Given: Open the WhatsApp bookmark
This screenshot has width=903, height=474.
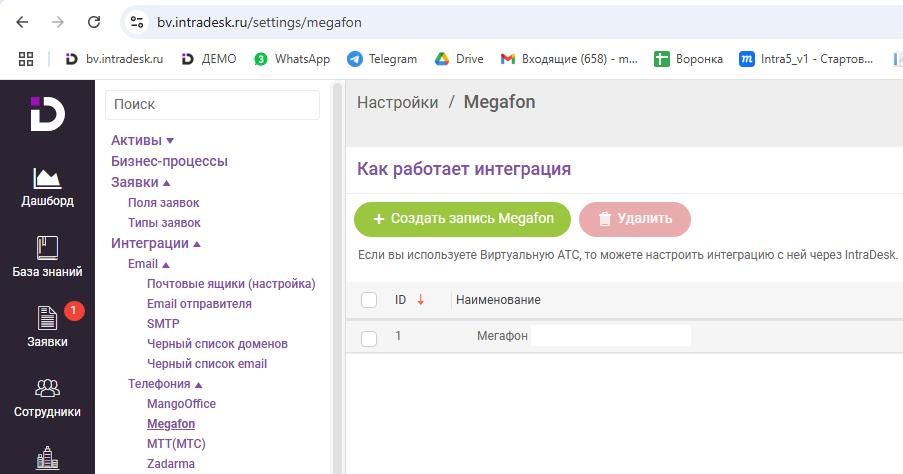Looking at the screenshot, I should pyautogui.click(x=293, y=59).
